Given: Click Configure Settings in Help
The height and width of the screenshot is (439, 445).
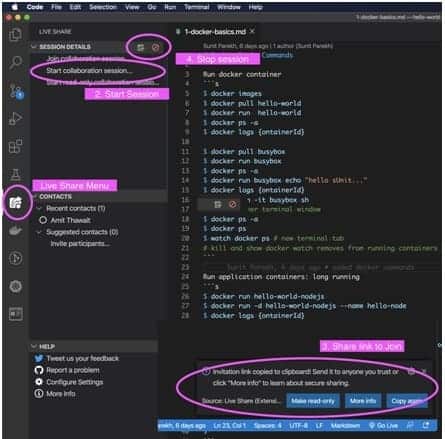Looking at the screenshot, I should (x=75, y=382).
